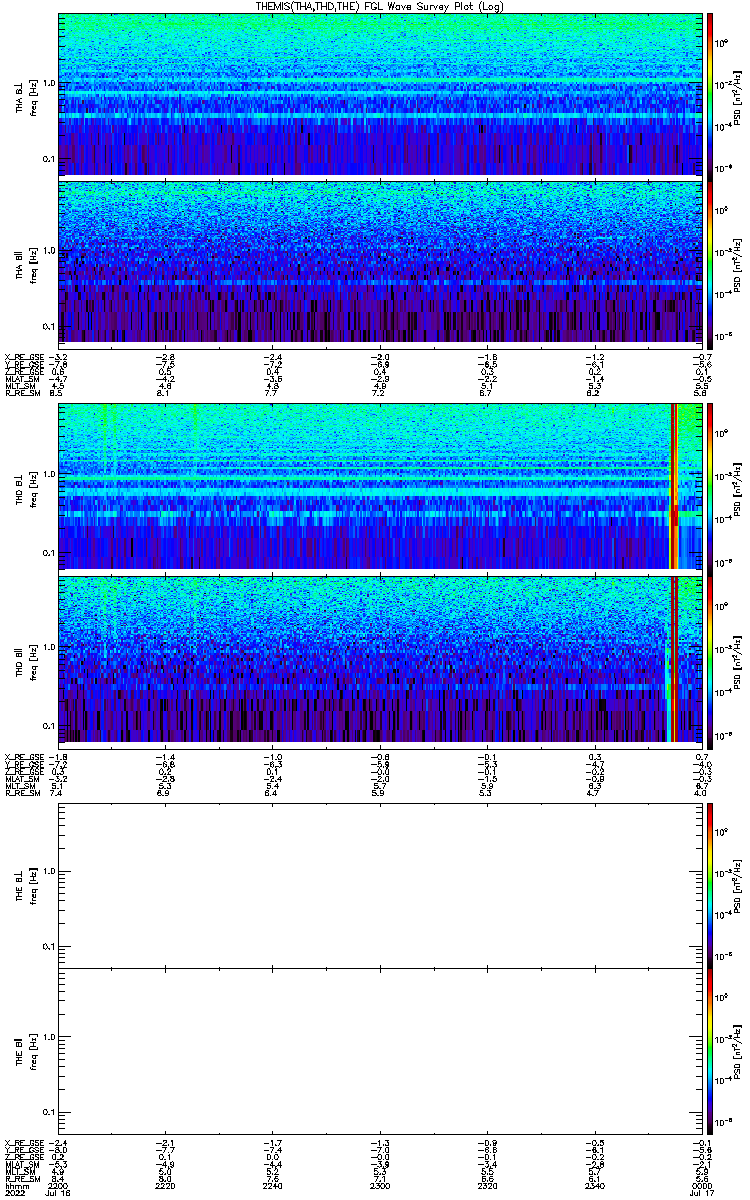The width and height of the screenshot is (750, 1200).
Task: Click the color bar beside THE B-perpendicular panel
Action: point(711,884)
